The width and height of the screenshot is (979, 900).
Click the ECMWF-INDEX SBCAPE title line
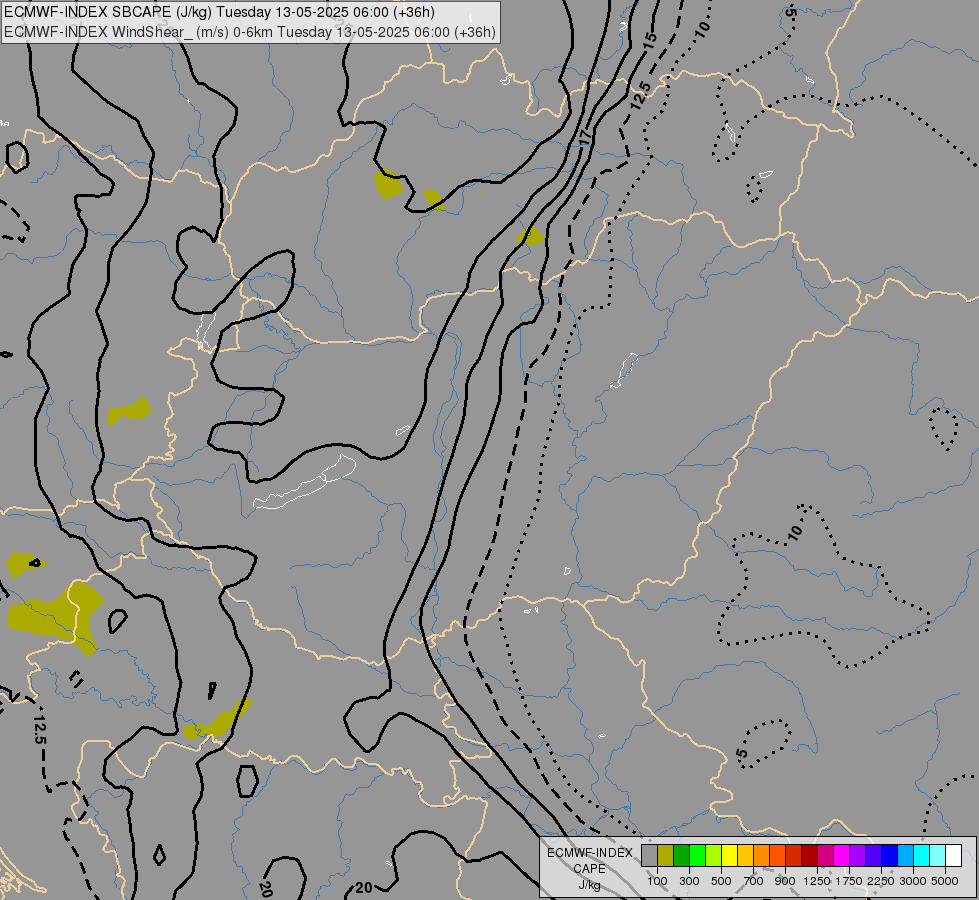coord(219,12)
